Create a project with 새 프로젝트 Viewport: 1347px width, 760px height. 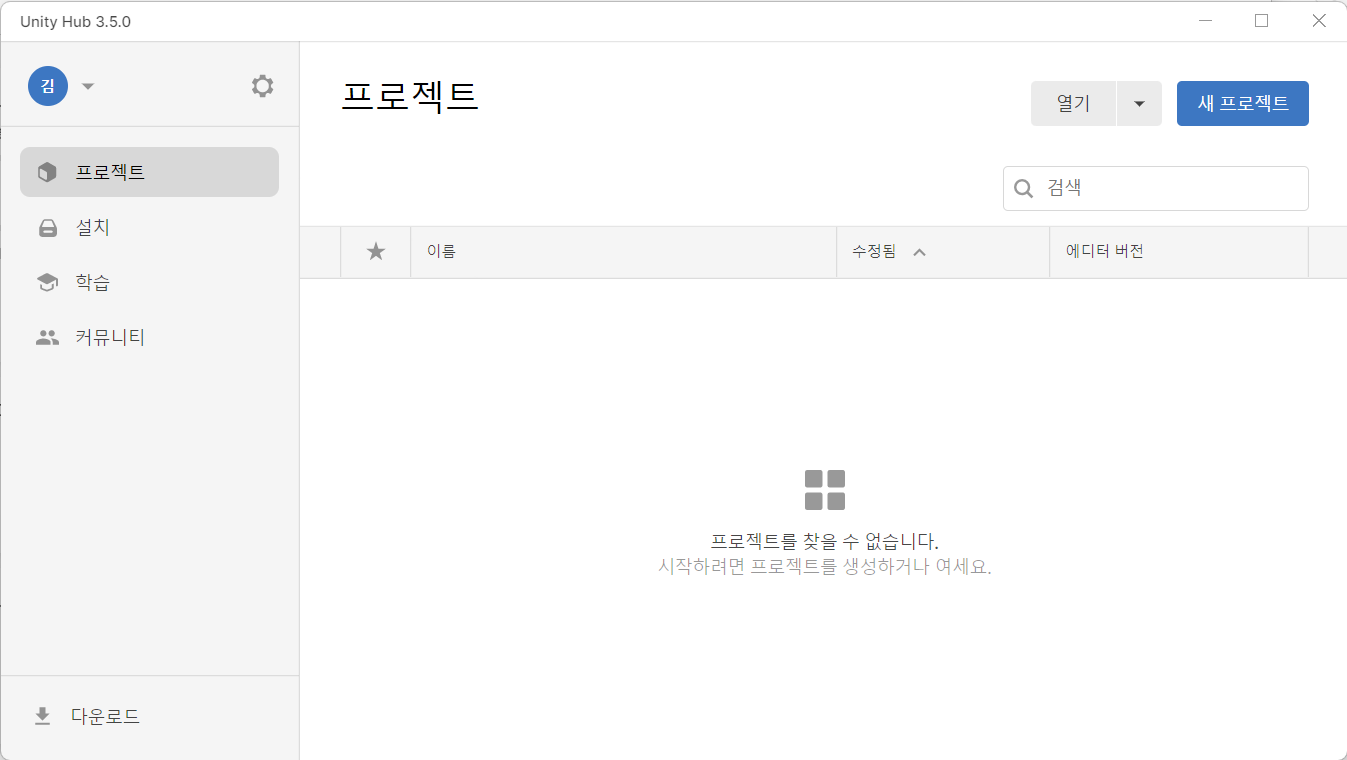pyautogui.click(x=1243, y=103)
